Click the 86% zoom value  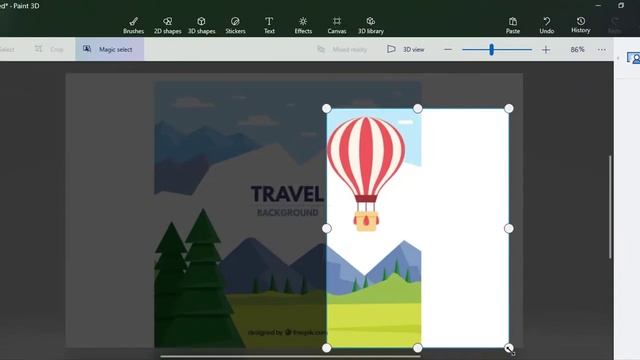(577, 49)
